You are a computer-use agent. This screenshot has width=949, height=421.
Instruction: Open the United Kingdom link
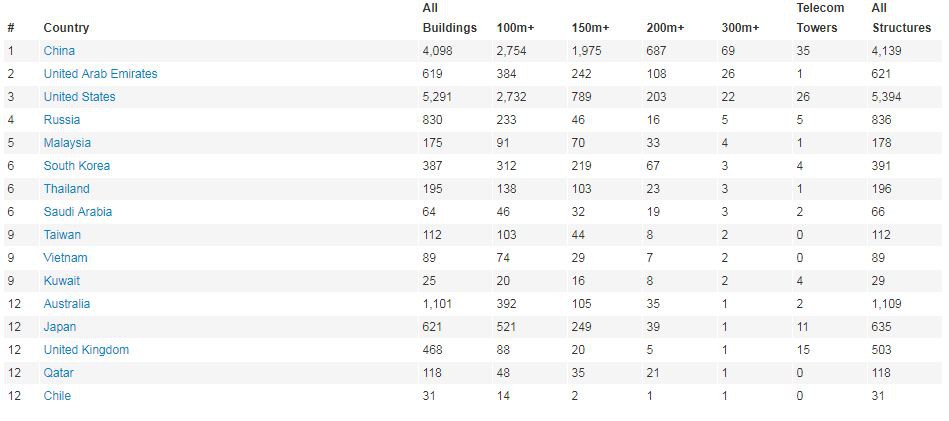(x=86, y=350)
